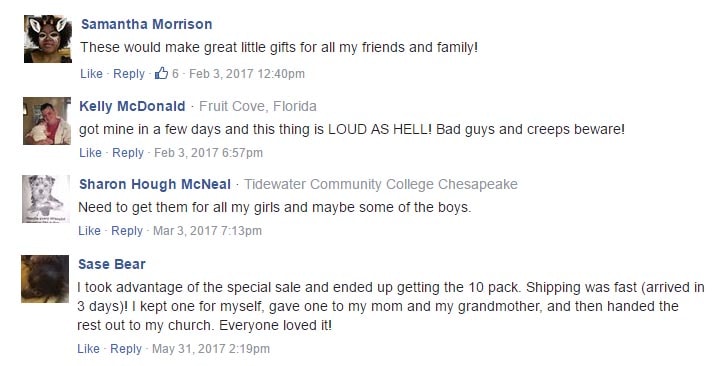Like Kelly McDonald's comment
This screenshot has height=366, width=717.
point(91,152)
